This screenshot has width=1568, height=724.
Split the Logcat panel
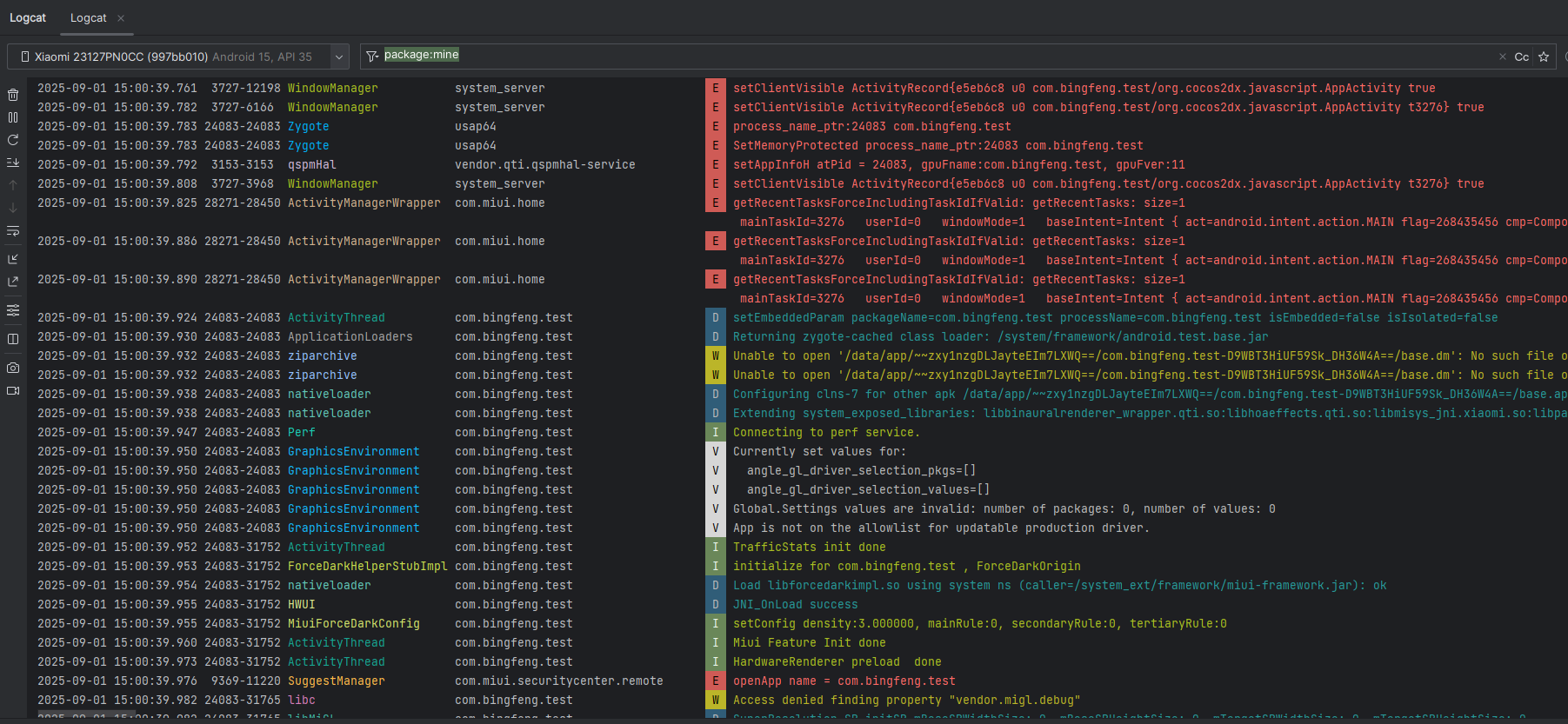[13, 339]
